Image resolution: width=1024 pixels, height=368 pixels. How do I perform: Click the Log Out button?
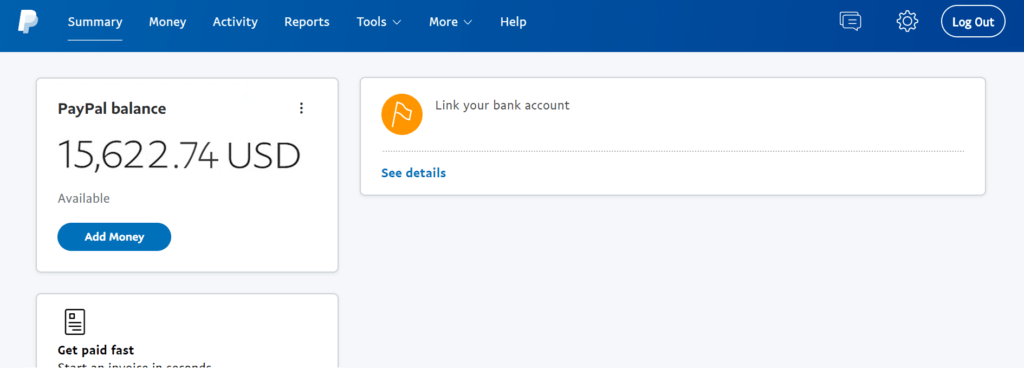[x=972, y=22]
